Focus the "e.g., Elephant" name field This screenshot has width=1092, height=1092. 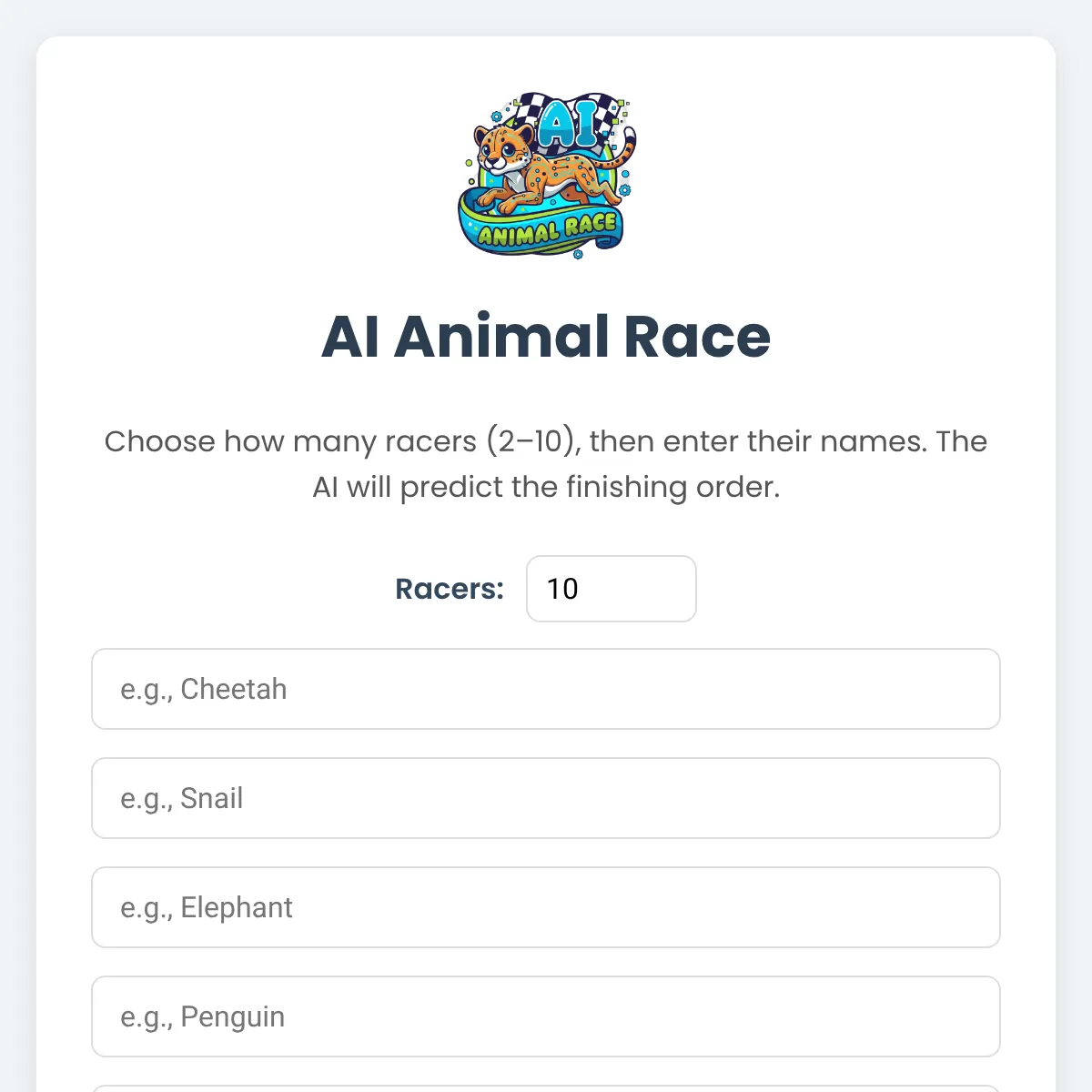[546, 907]
